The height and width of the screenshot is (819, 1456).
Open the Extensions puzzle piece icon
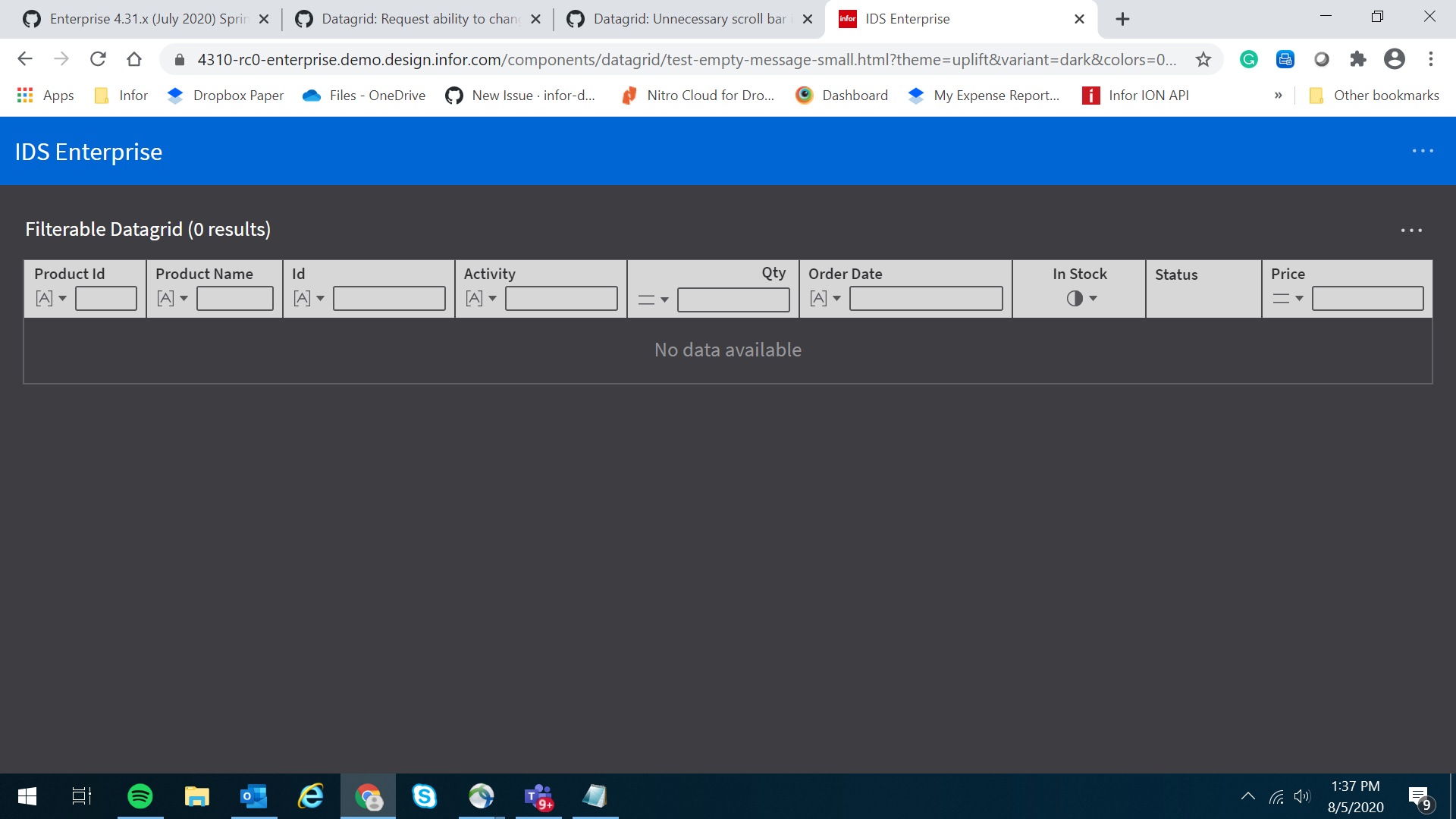coord(1357,59)
